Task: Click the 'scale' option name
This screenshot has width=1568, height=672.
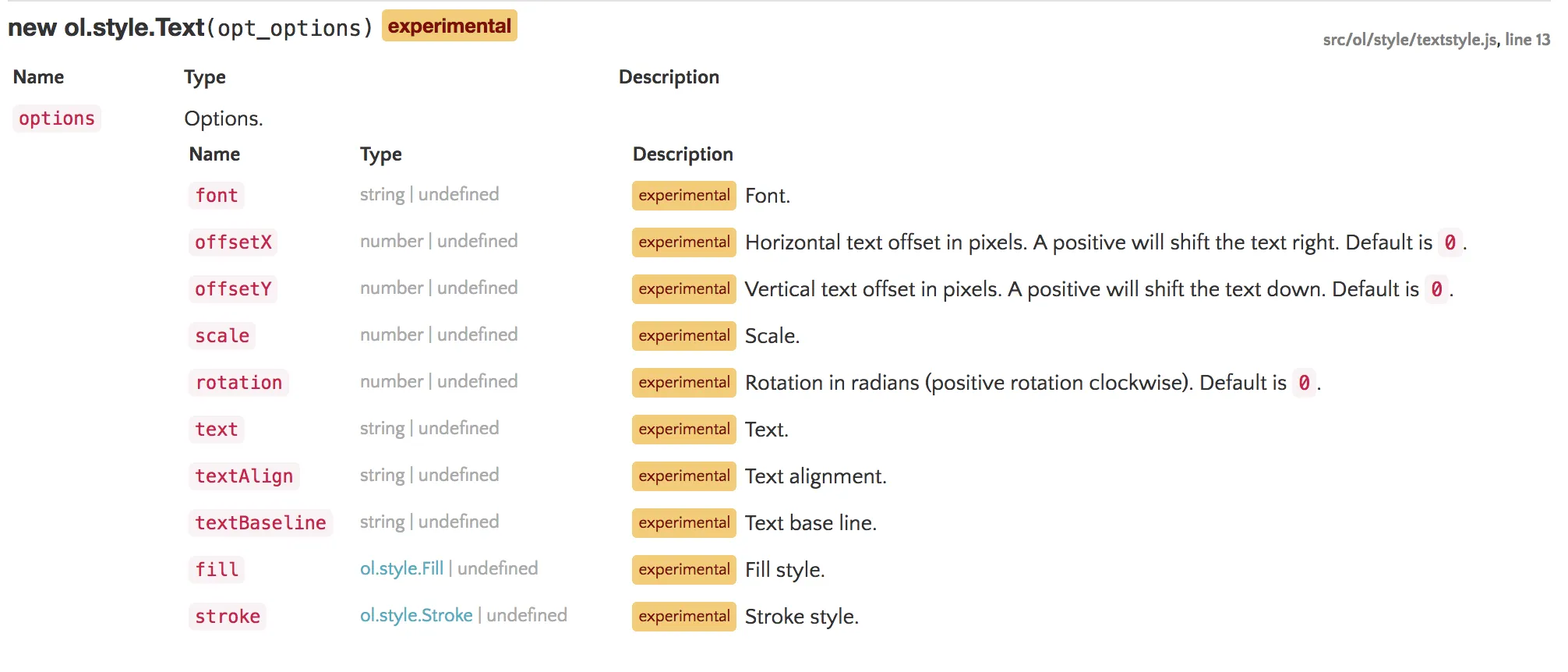Action: coord(222,336)
